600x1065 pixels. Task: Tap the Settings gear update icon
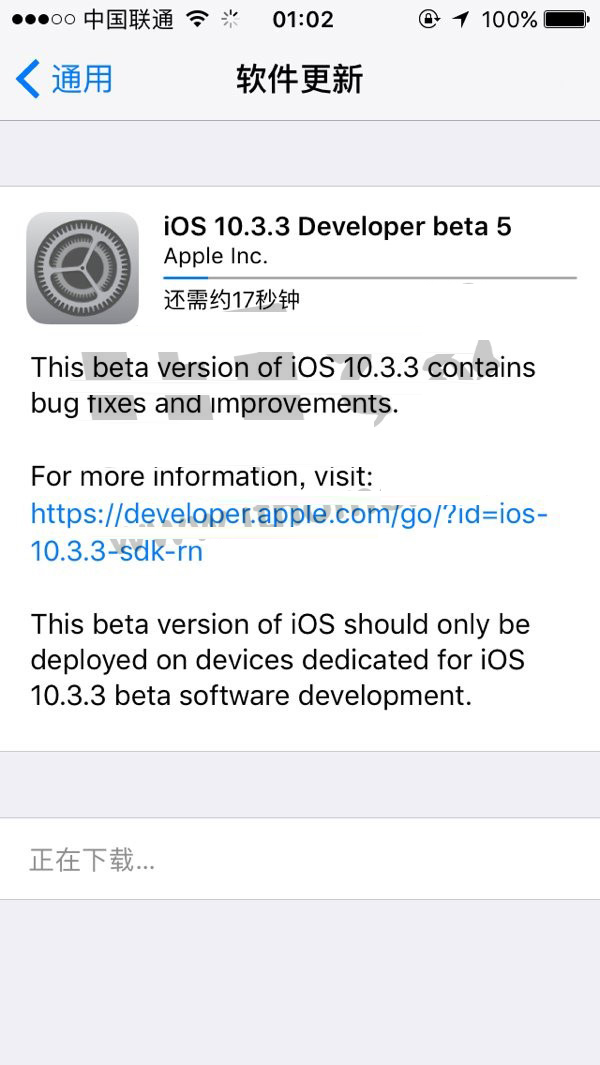point(81,268)
